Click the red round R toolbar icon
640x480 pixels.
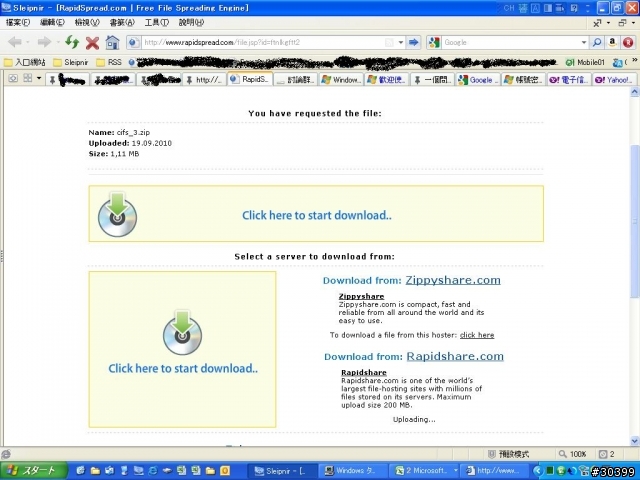628,42
